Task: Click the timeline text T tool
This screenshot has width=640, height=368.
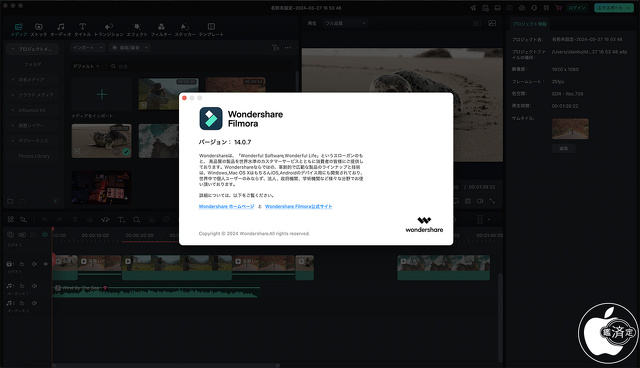Action: coord(121,219)
